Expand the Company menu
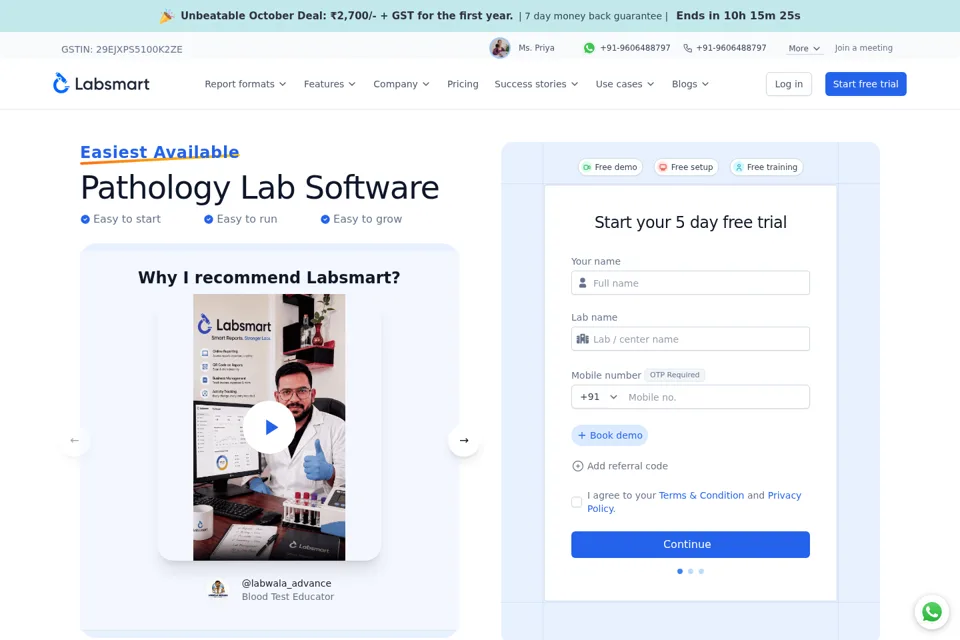Image resolution: width=960 pixels, height=640 pixels. [401, 84]
